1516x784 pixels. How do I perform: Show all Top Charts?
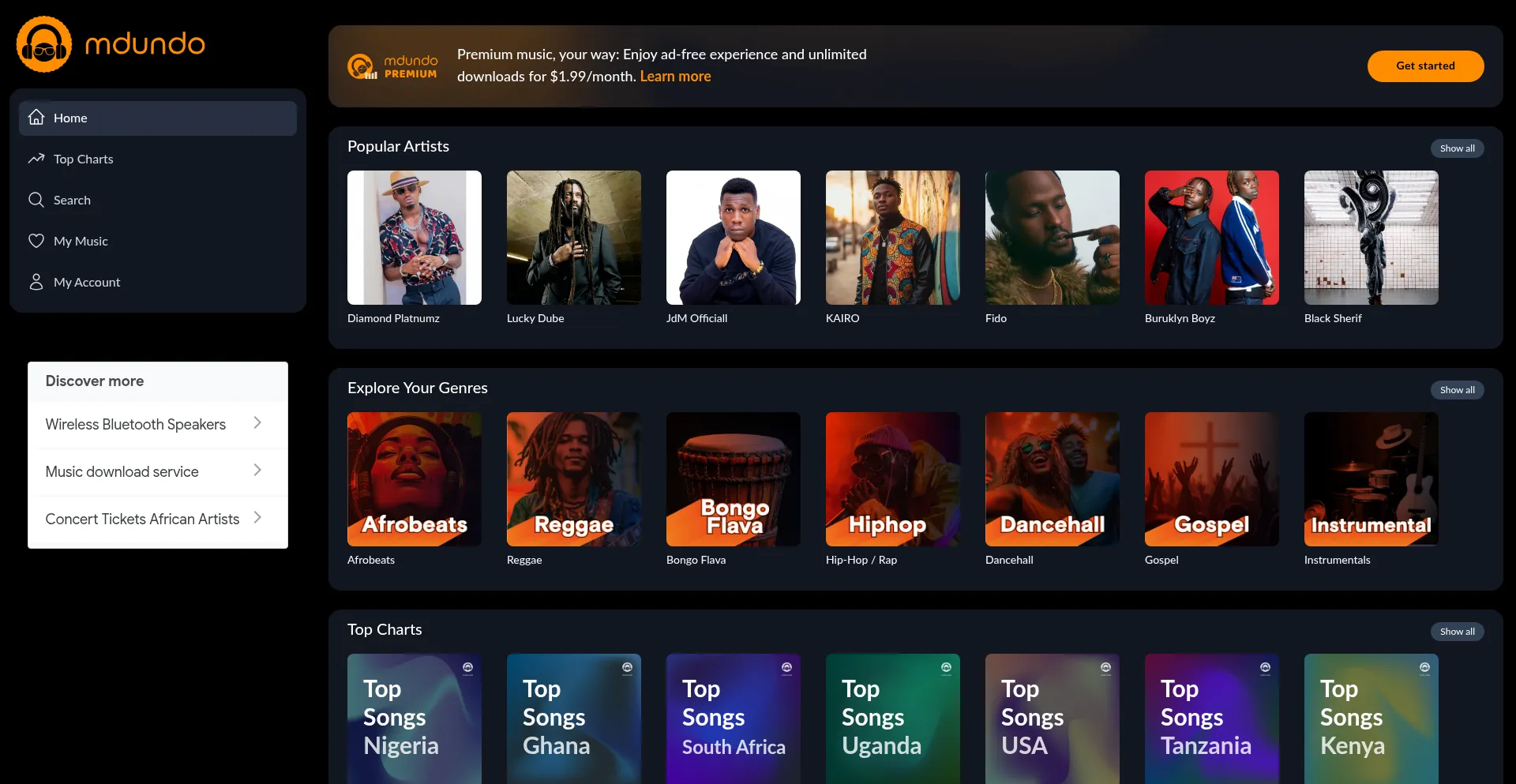1457,632
